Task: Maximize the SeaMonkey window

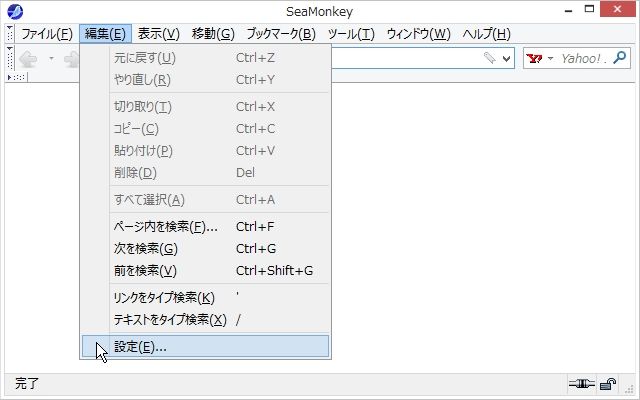Action: click(x=589, y=9)
